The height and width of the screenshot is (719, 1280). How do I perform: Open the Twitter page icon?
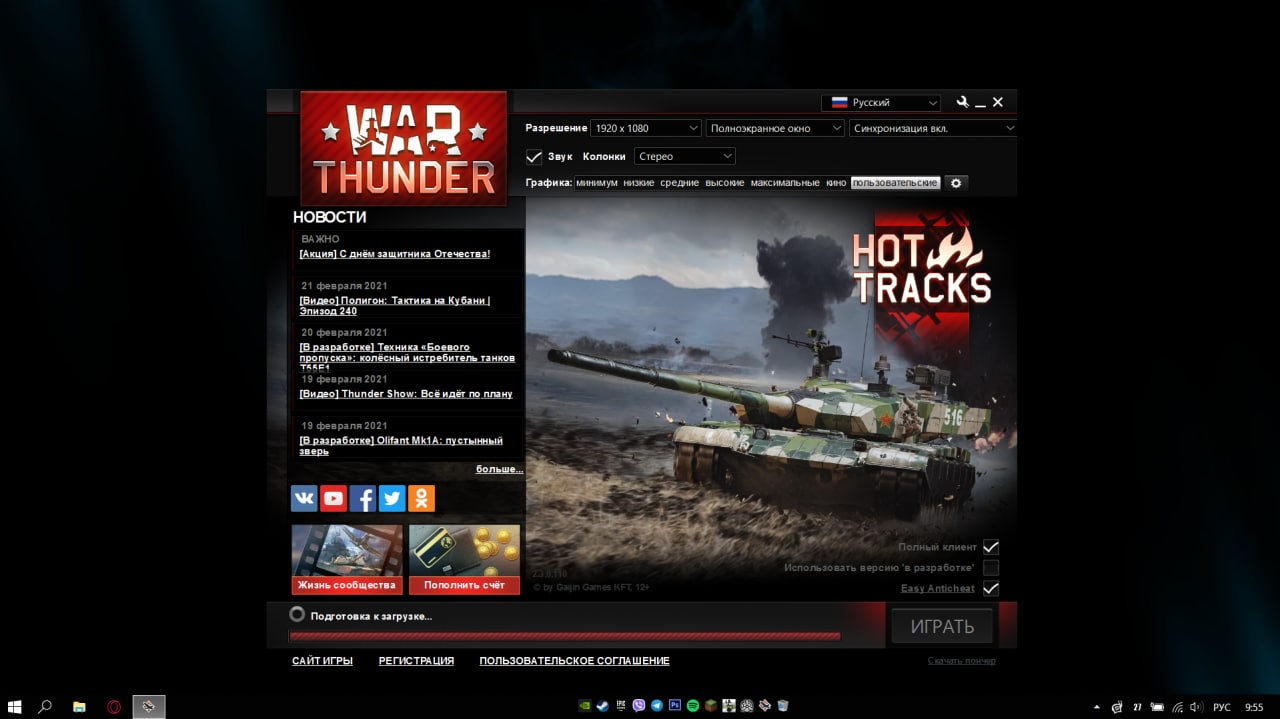pos(392,498)
